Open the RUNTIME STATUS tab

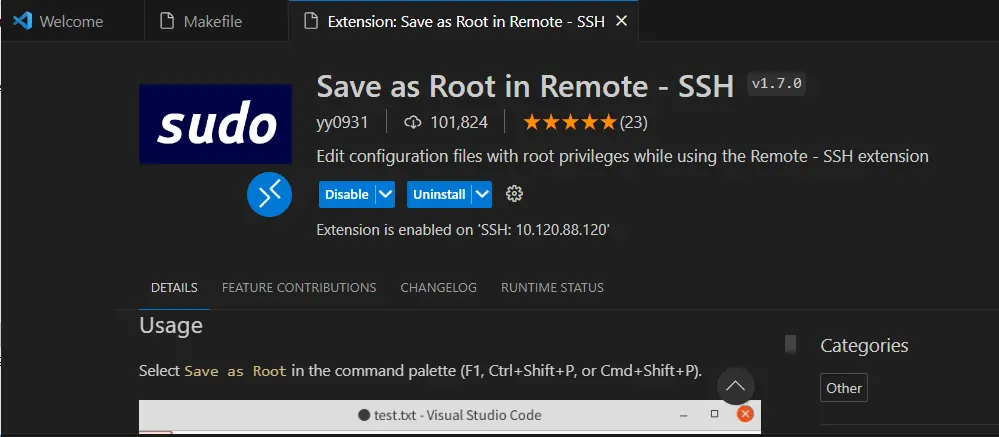tap(552, 287)
